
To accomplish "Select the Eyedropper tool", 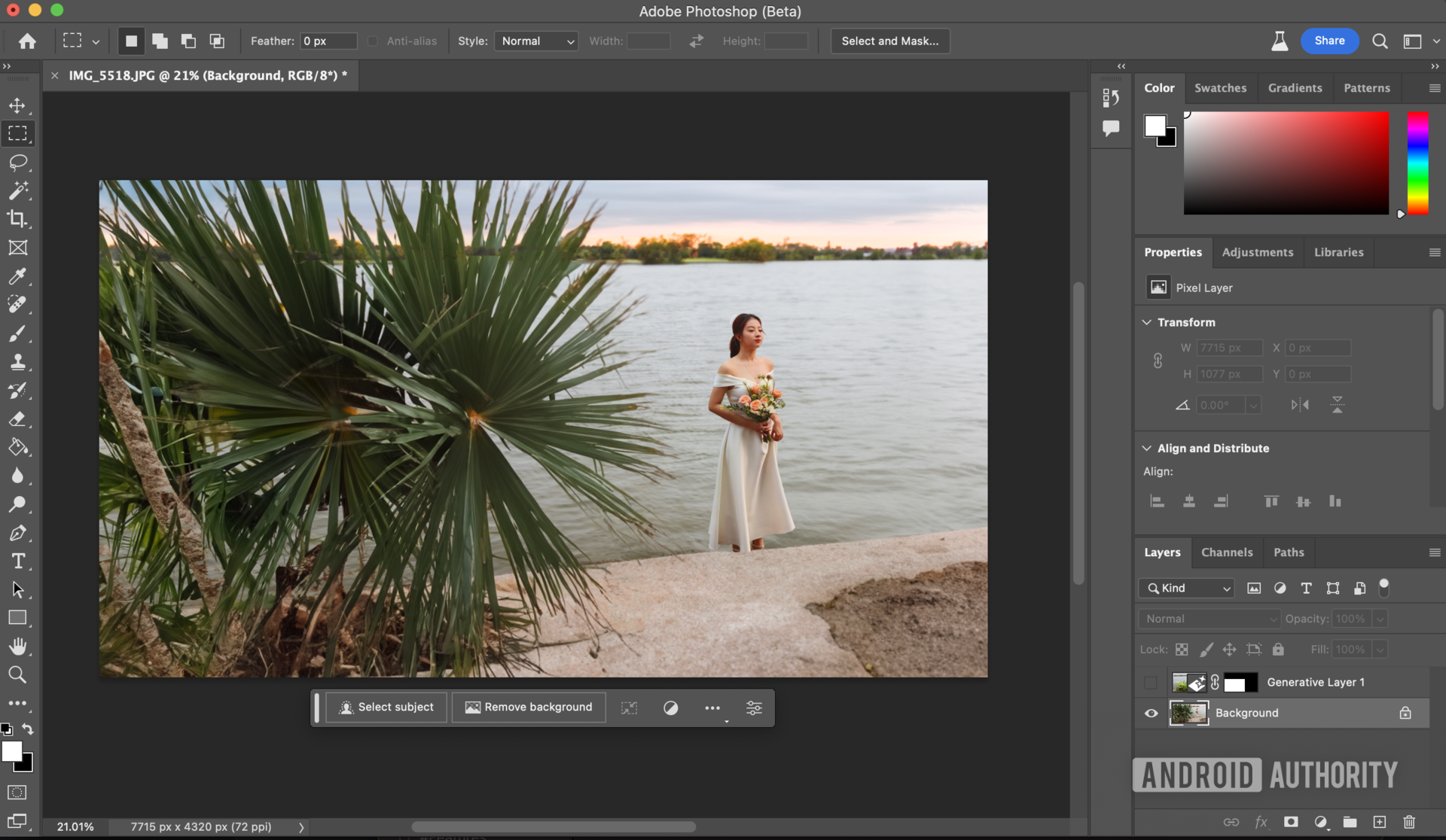I will tap(17, 276).
